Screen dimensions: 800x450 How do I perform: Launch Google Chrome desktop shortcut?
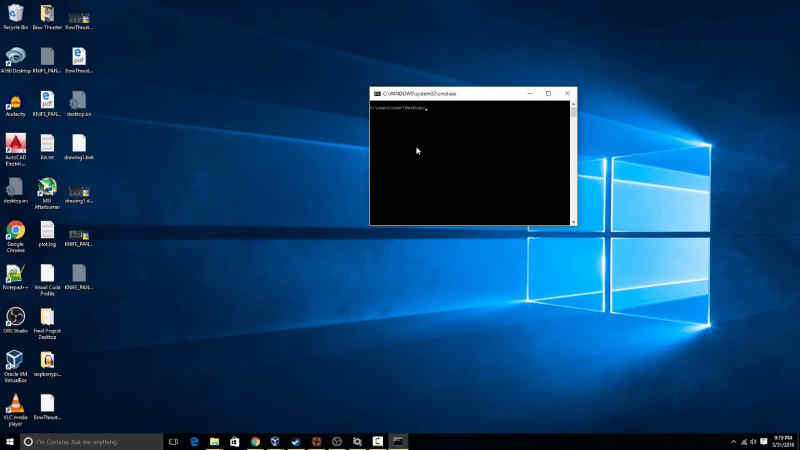15,236
